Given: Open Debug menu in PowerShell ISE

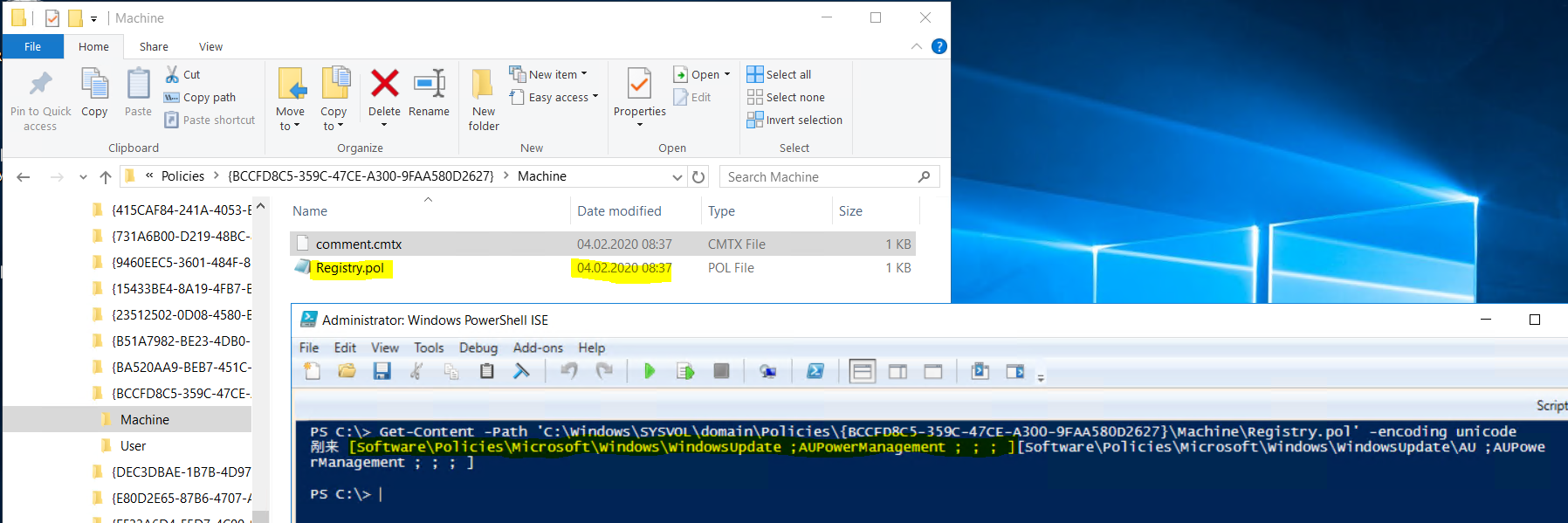Looking at the screenshot, I should click(478, 348).
